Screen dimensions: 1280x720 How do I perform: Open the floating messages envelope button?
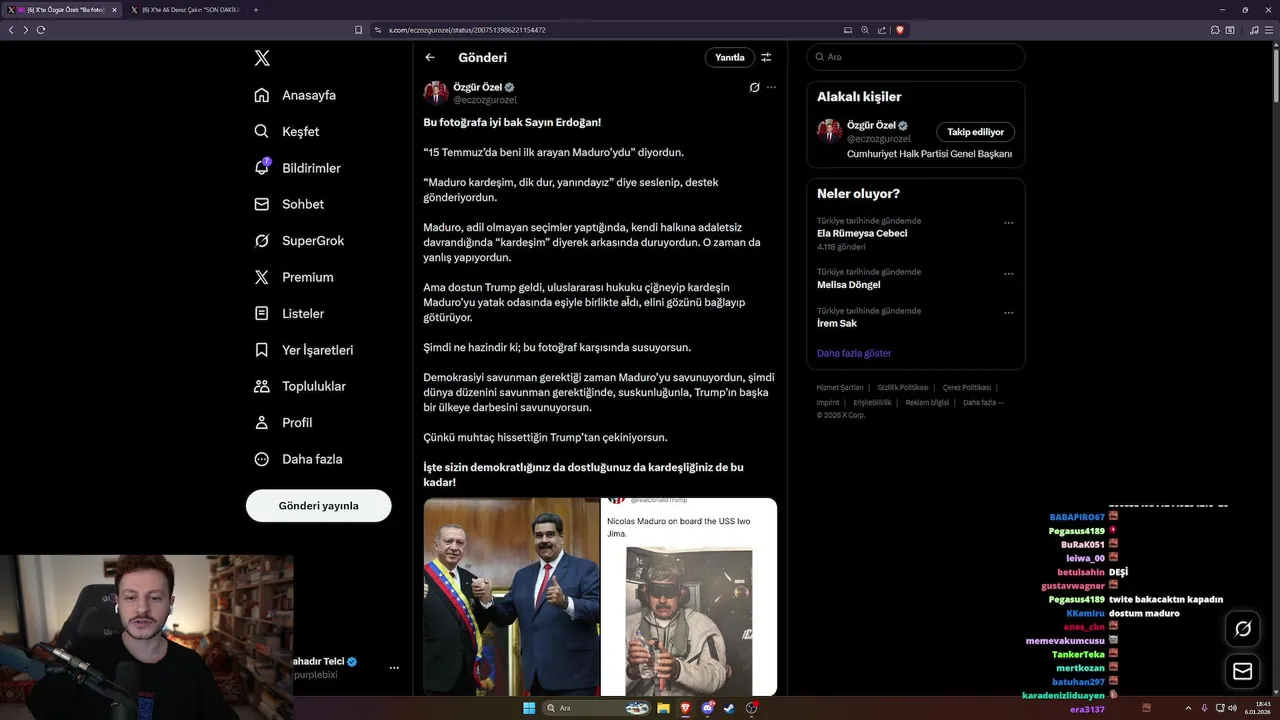tap(1243, 672)
